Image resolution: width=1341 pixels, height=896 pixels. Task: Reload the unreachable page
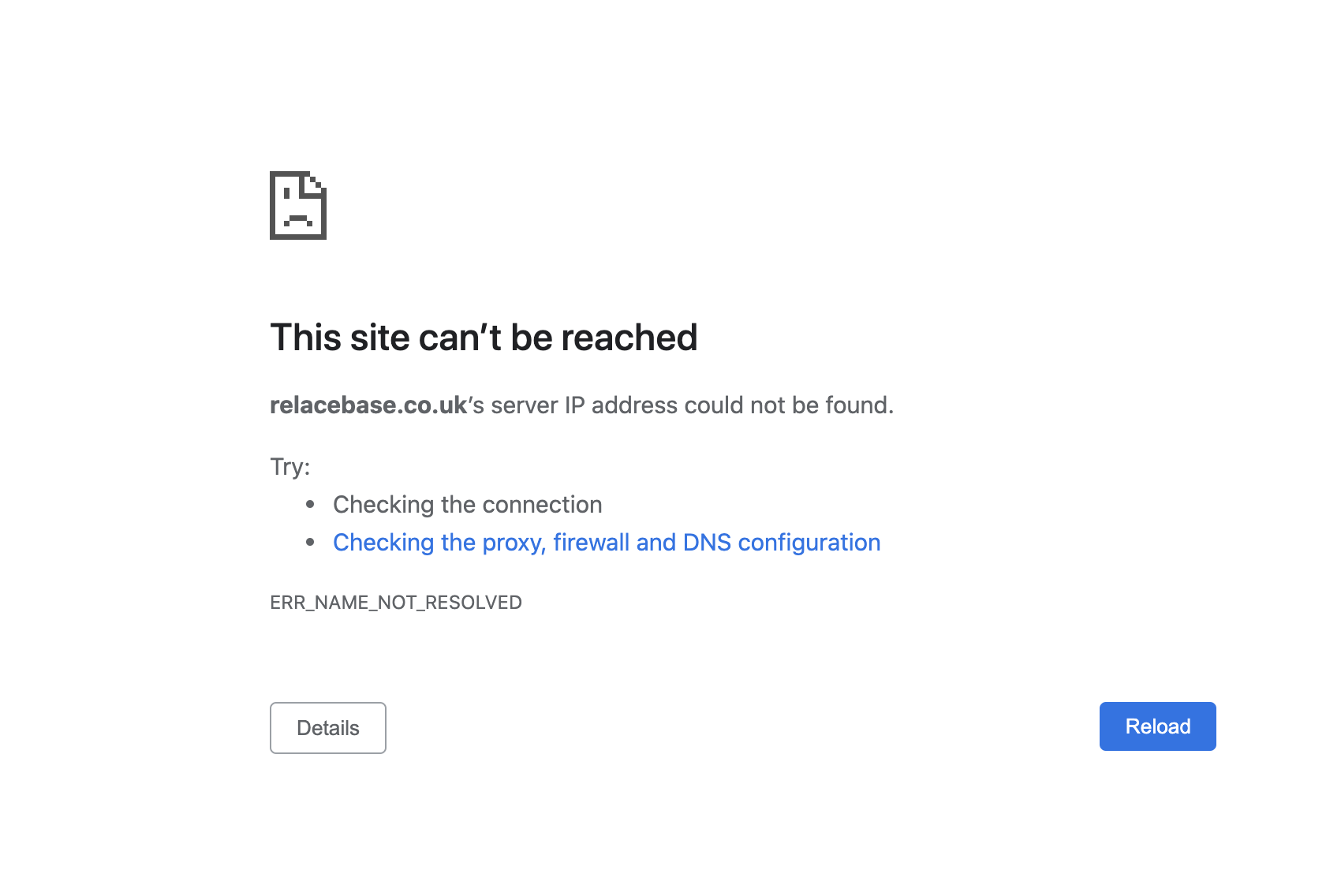click(1157, 726)
